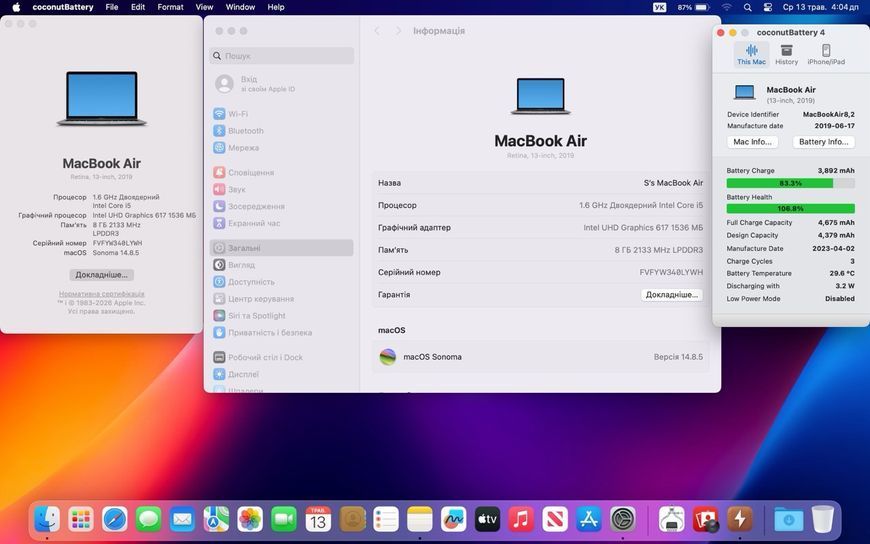
Task: Click the Battery Charge 83.3% bar
Action: click(791, 183)
